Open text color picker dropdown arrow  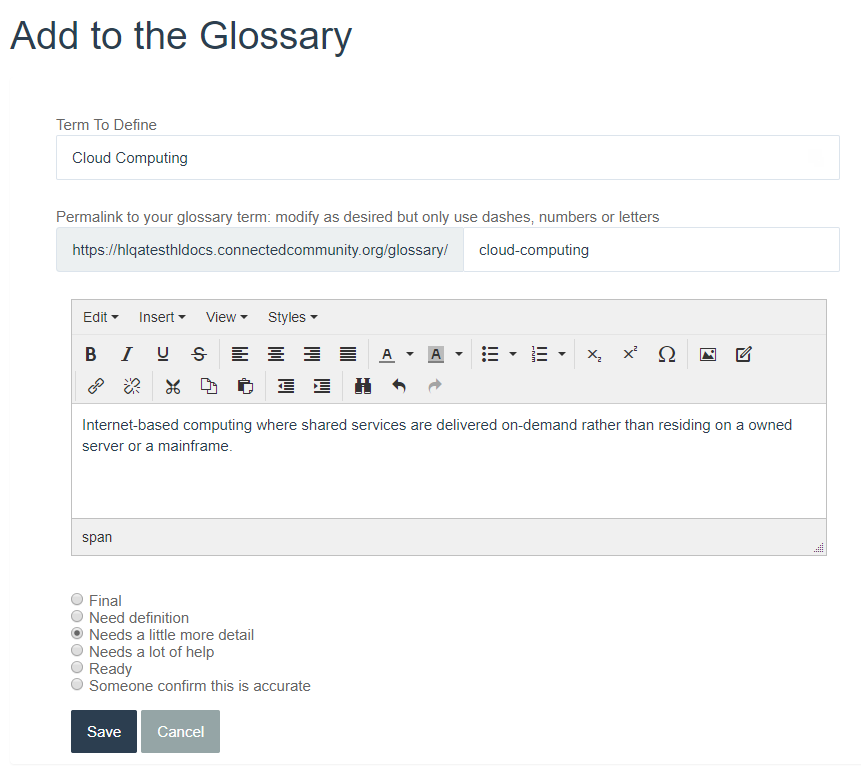click(410, 354)
